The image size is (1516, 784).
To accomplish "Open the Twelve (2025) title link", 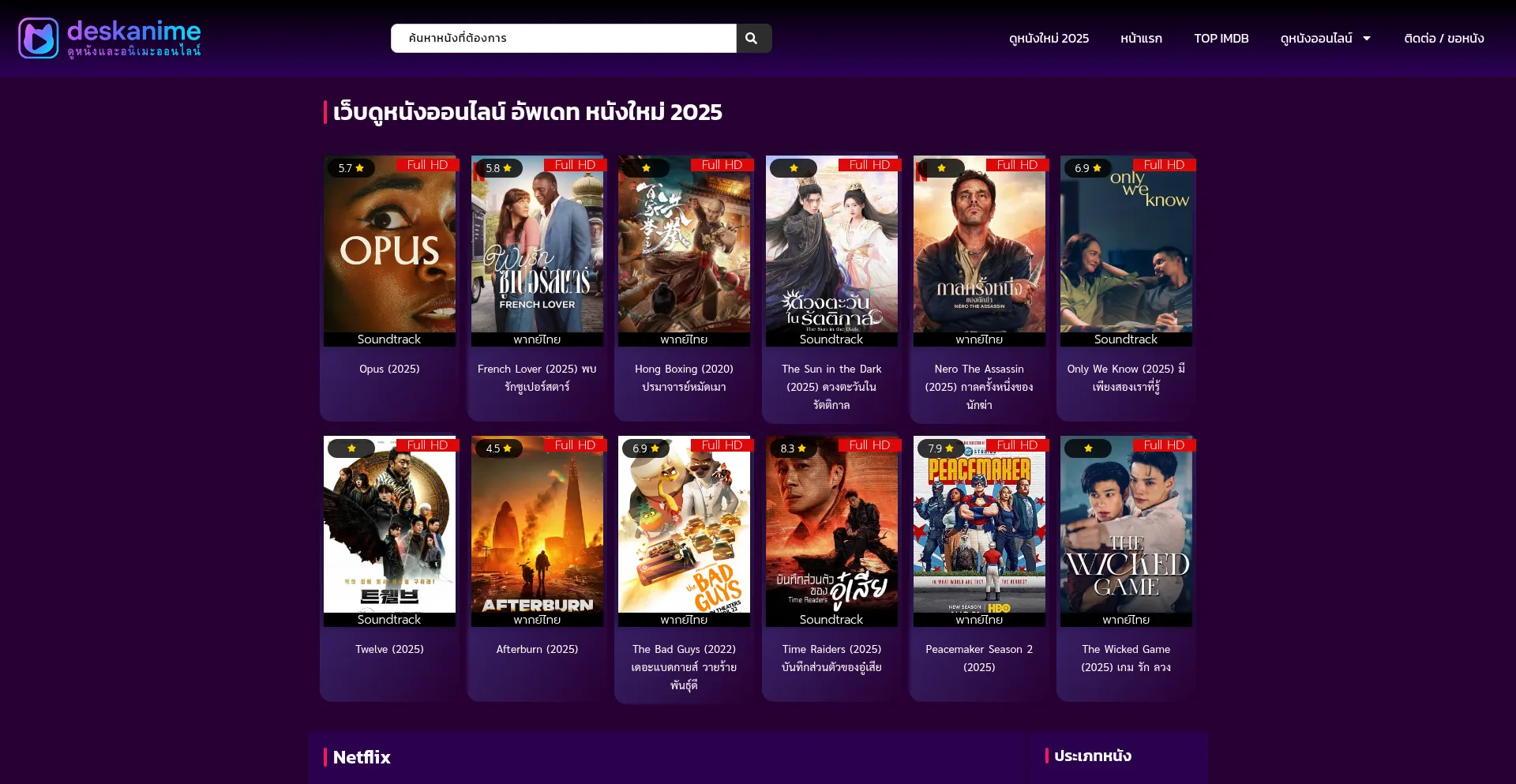I will tap(389, 649).
